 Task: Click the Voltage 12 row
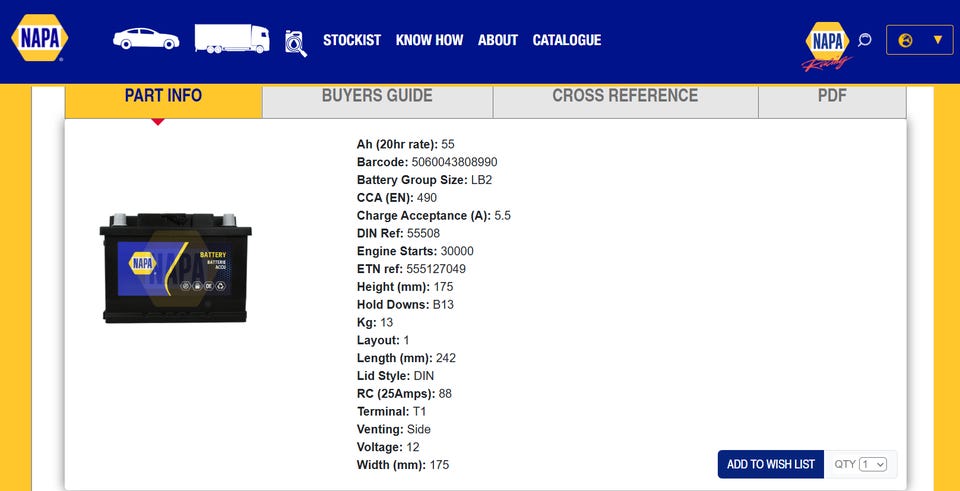click(x=388, y=446)
